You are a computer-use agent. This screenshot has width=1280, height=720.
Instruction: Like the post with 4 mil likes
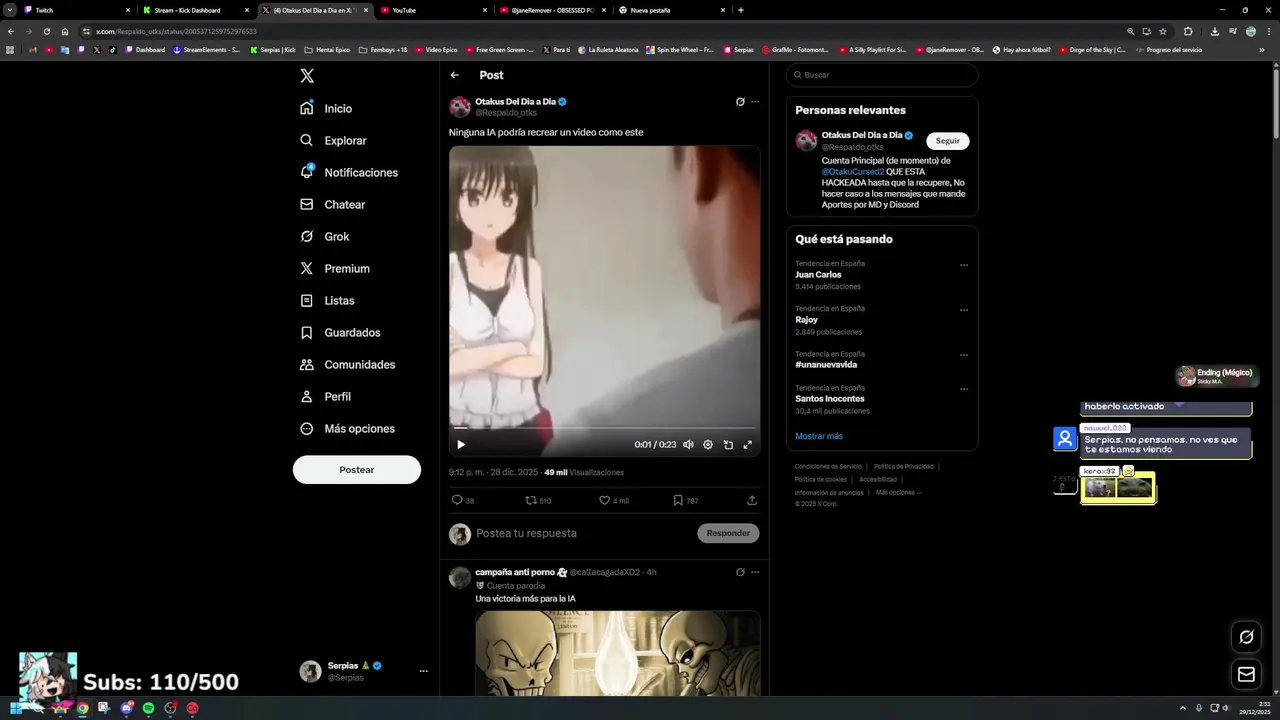tap(613, 500)
